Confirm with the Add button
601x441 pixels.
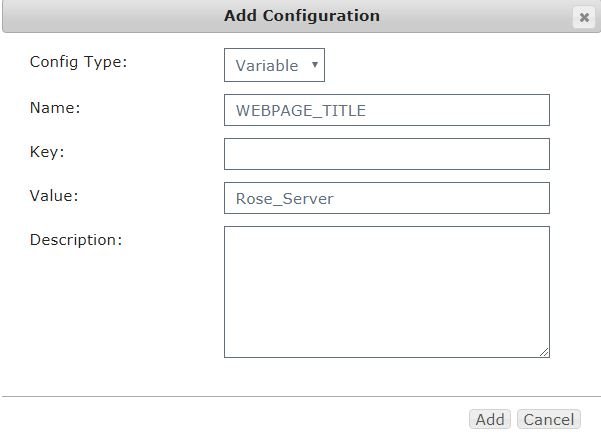490,419
